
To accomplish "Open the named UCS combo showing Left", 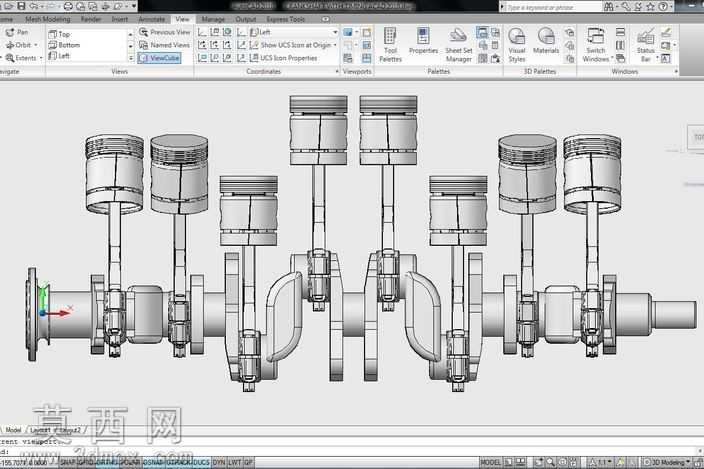I will tap(294, 32).
